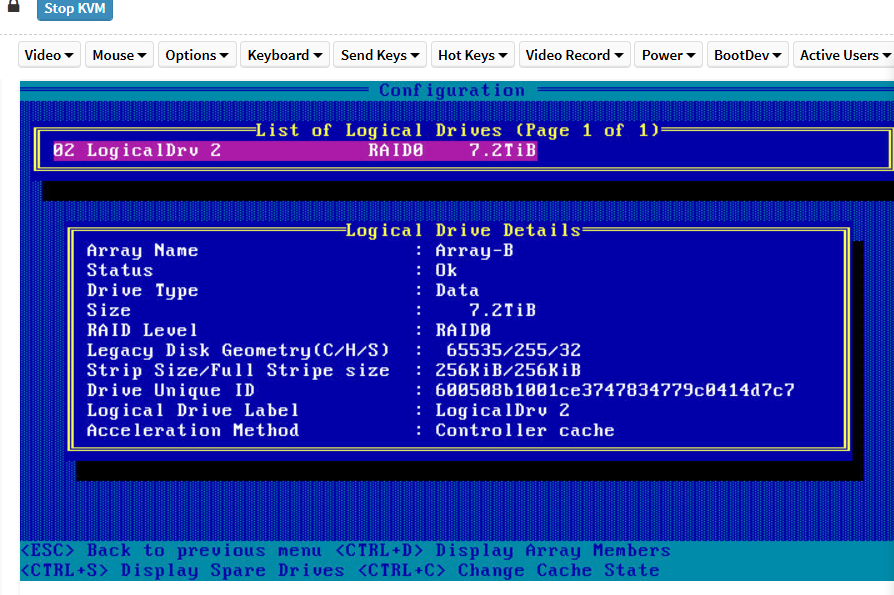Viewport: 894px width, 595px height.
Task: Click the Logical Drive Label field name
Action: click(x=193, y=410)
